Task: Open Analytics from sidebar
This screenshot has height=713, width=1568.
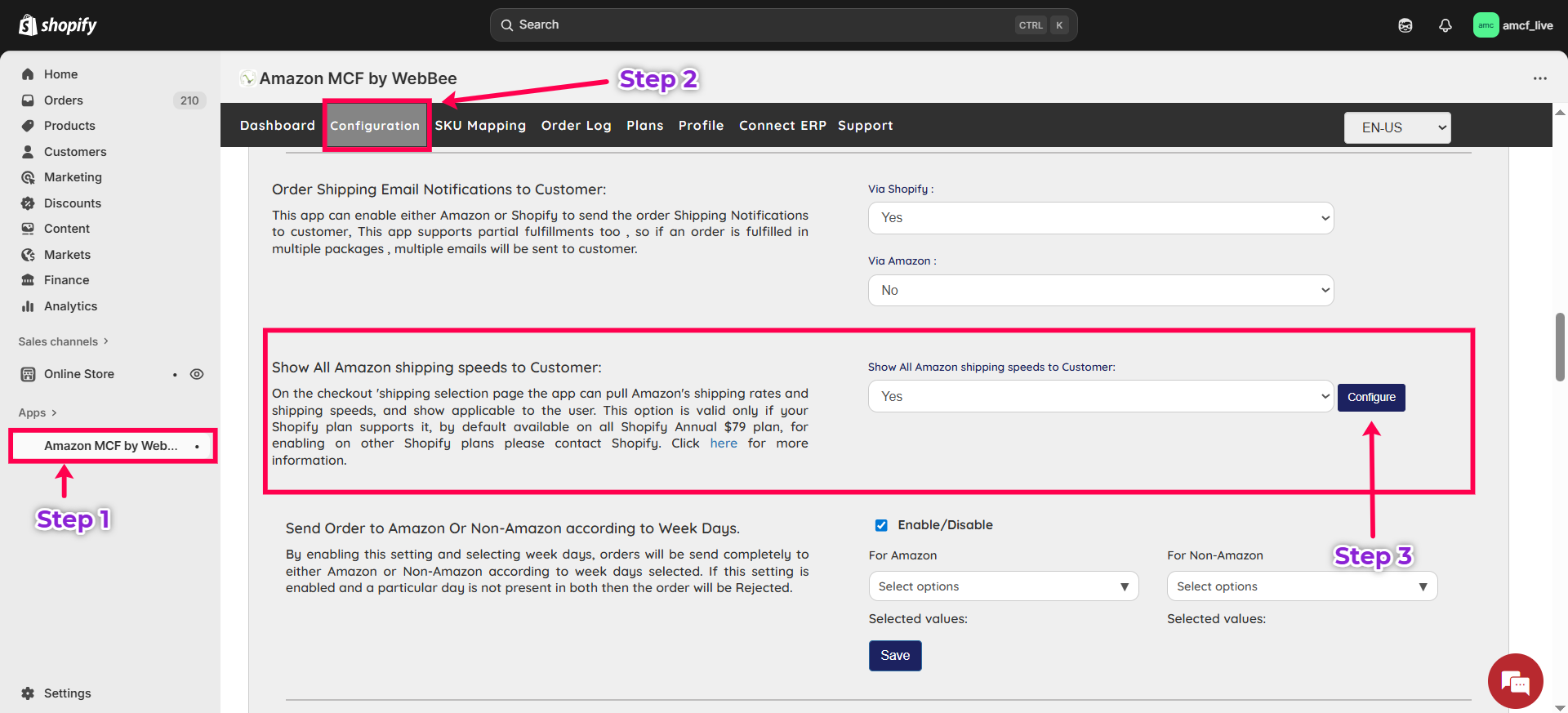Action: 70,306
